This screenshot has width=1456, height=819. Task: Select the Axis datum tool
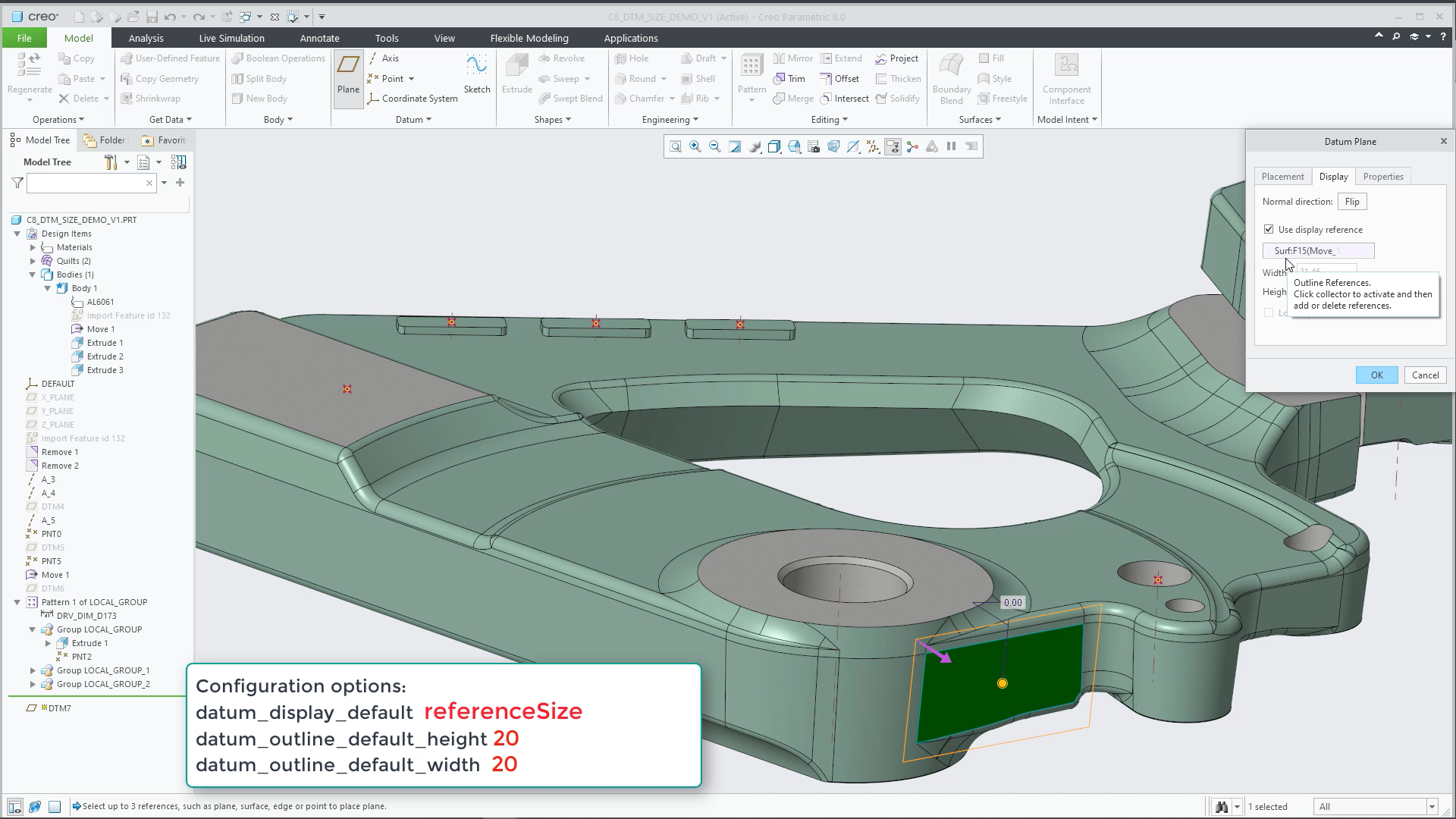pos(384,58)
